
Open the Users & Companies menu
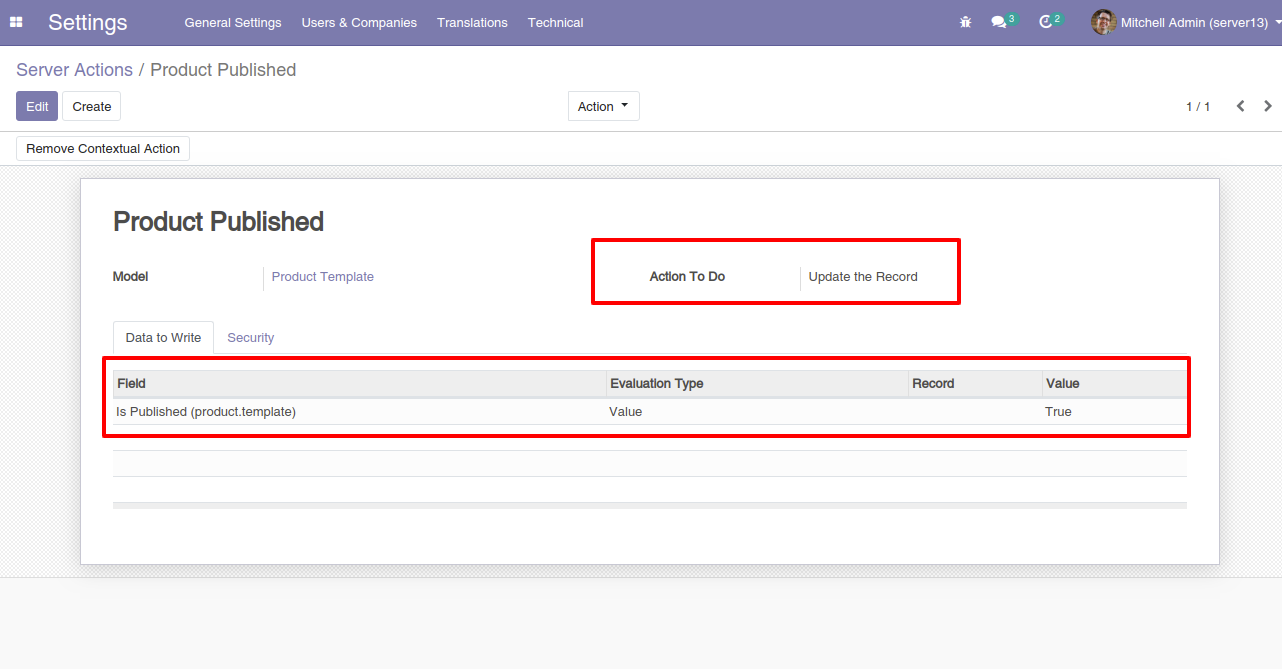click(x=359, y=22)
